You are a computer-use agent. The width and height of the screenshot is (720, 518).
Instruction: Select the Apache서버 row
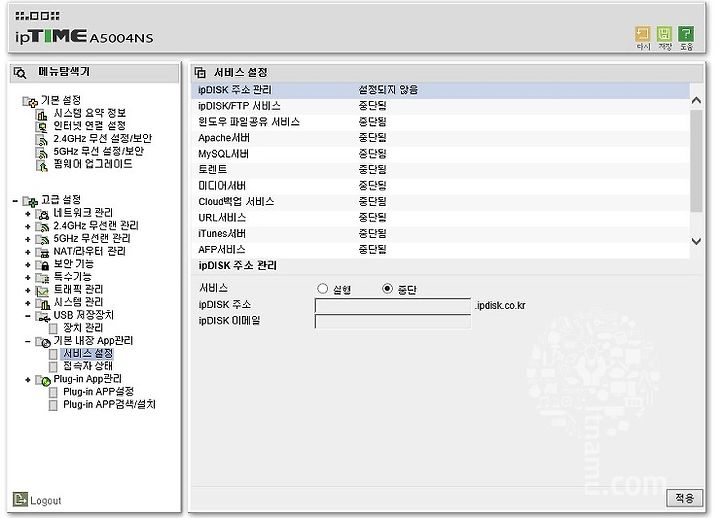point(440,138)
